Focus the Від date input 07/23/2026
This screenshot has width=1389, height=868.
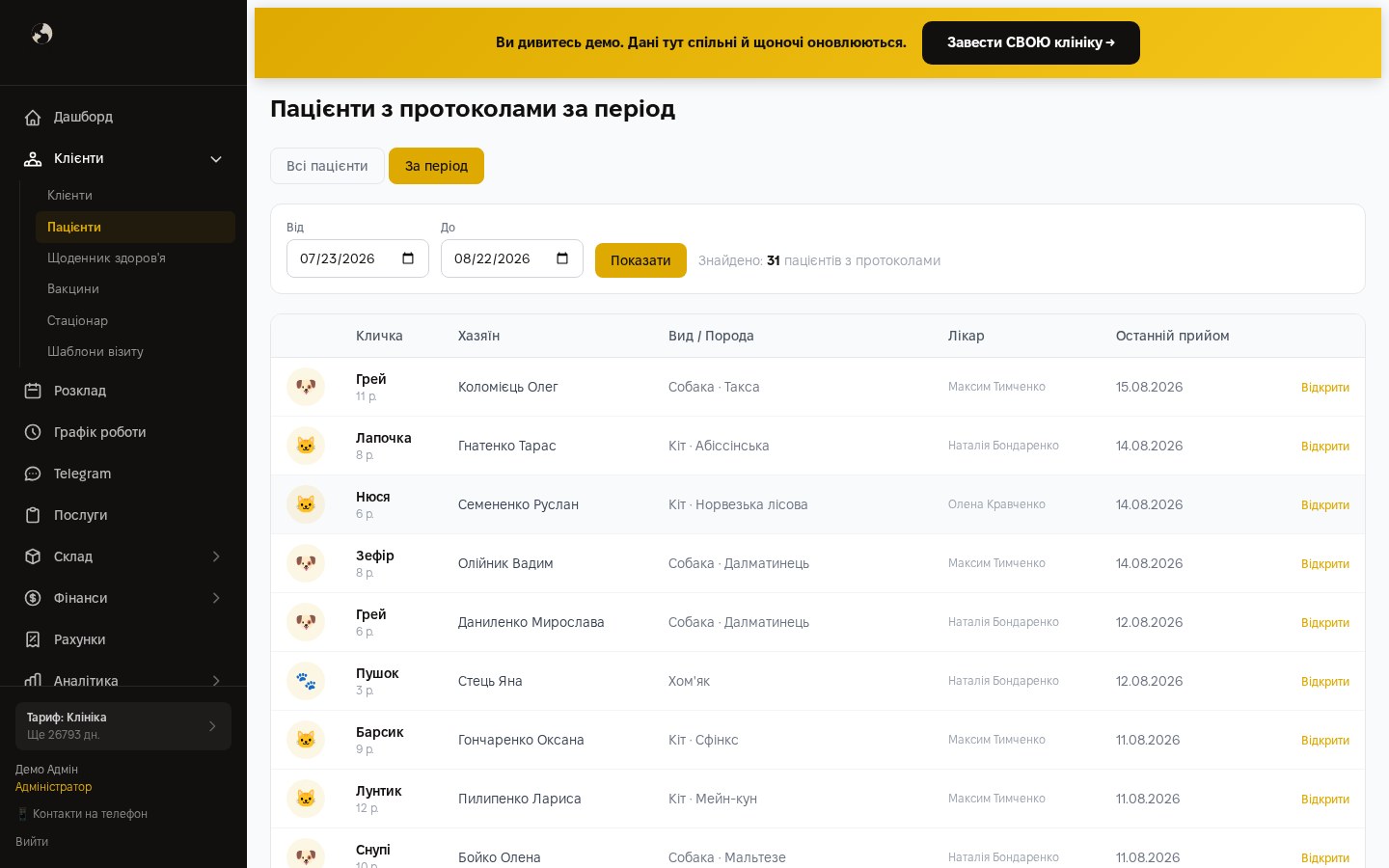click(358, 258)
